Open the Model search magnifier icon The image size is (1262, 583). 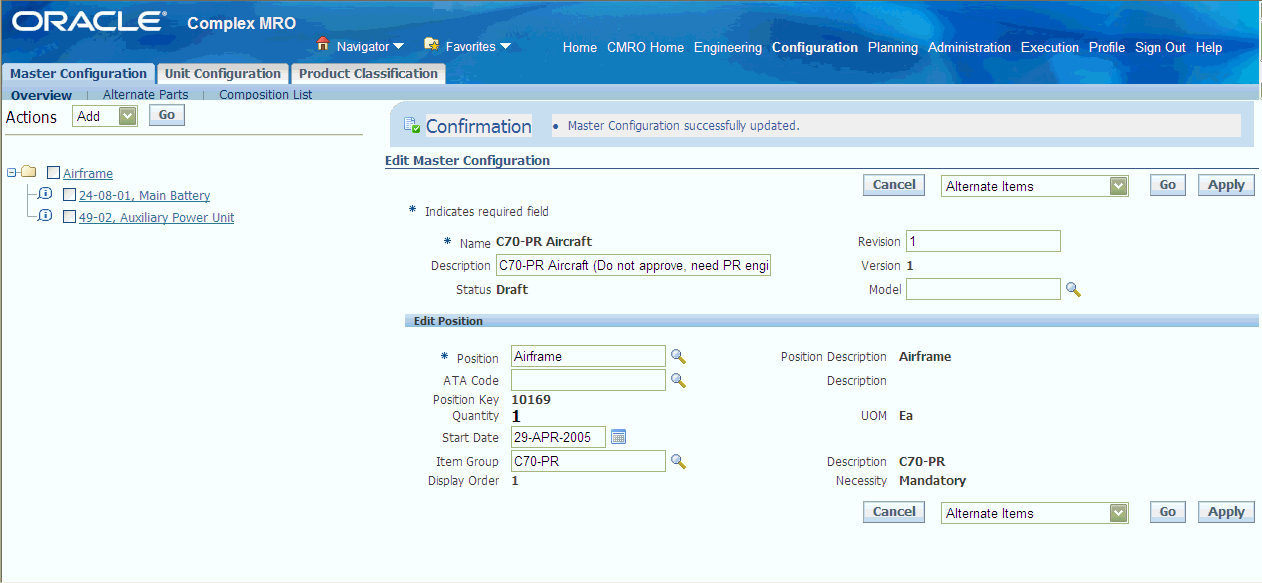1073,290
